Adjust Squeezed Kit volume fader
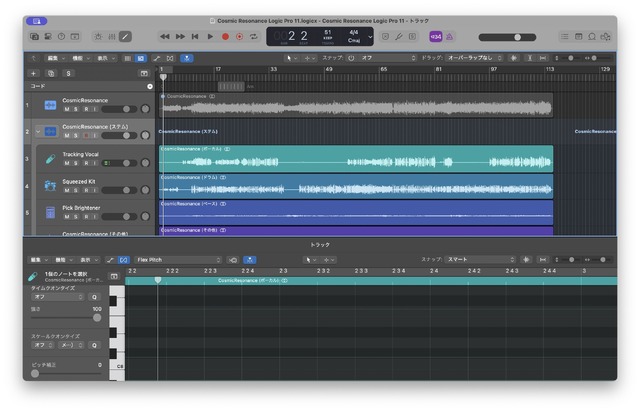The width and height of the screenshot is (640, 411). pos(119,190)
